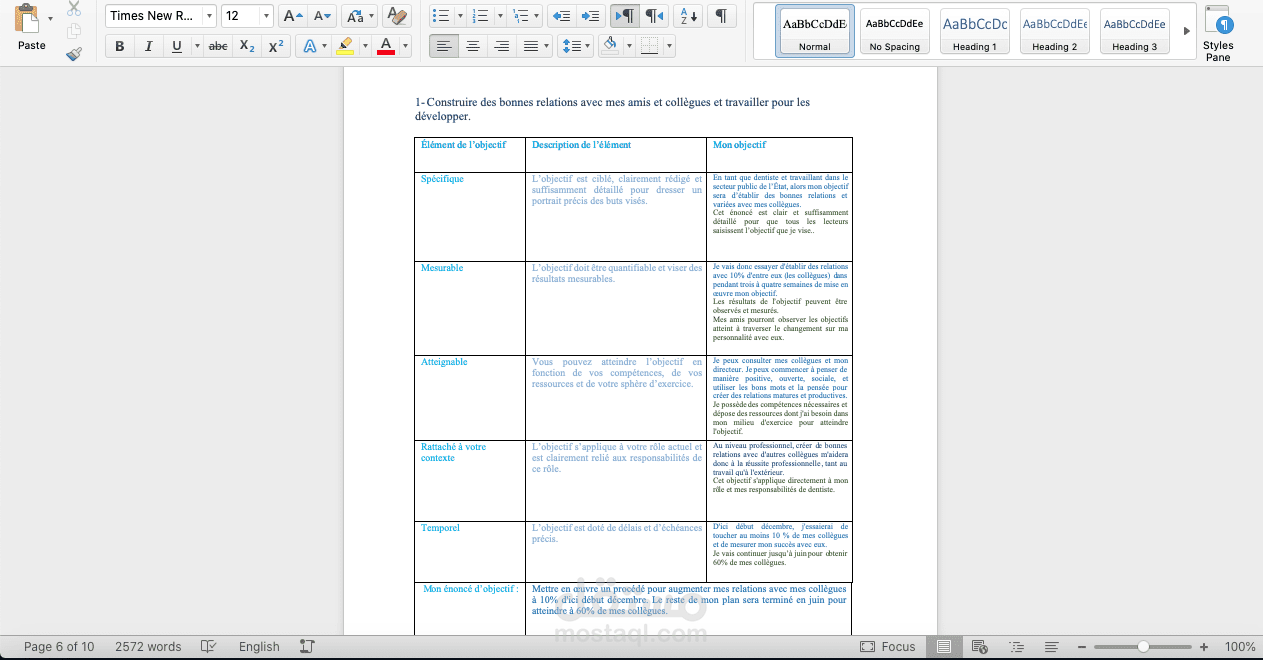Click Page 6 of 10 in status bar
Viewport: 1263px width, 660px height.
[x=59, y=647]
